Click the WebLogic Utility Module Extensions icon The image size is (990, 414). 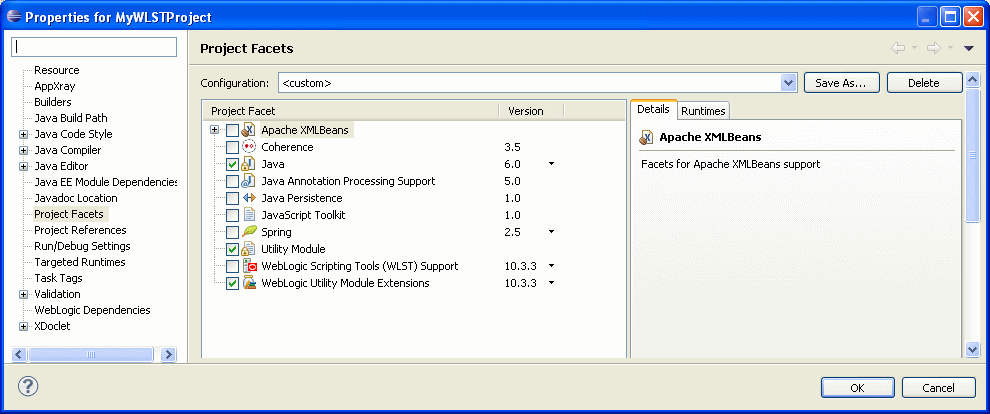point(249,283)
